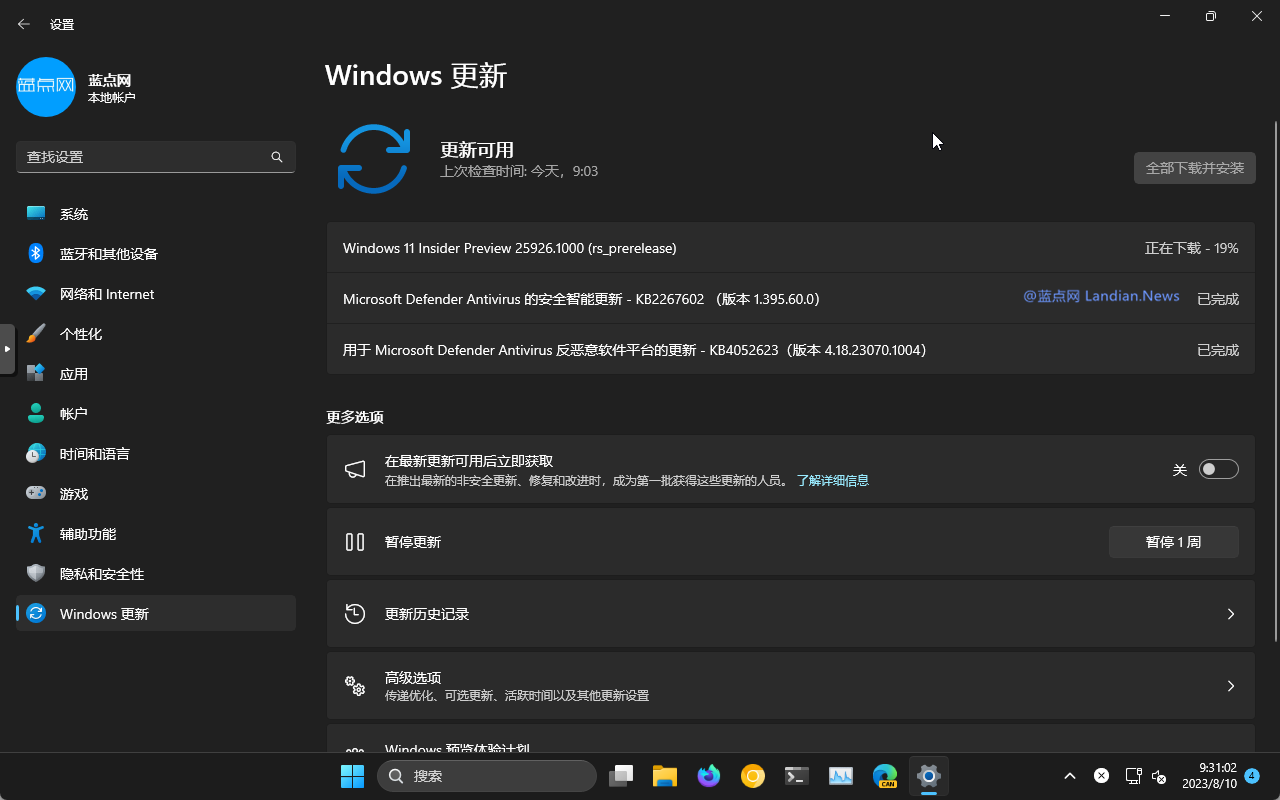Click the pause icon beside 暂停更新
The width and height of the screenshot is (1280, 800).
coord(355,542)
